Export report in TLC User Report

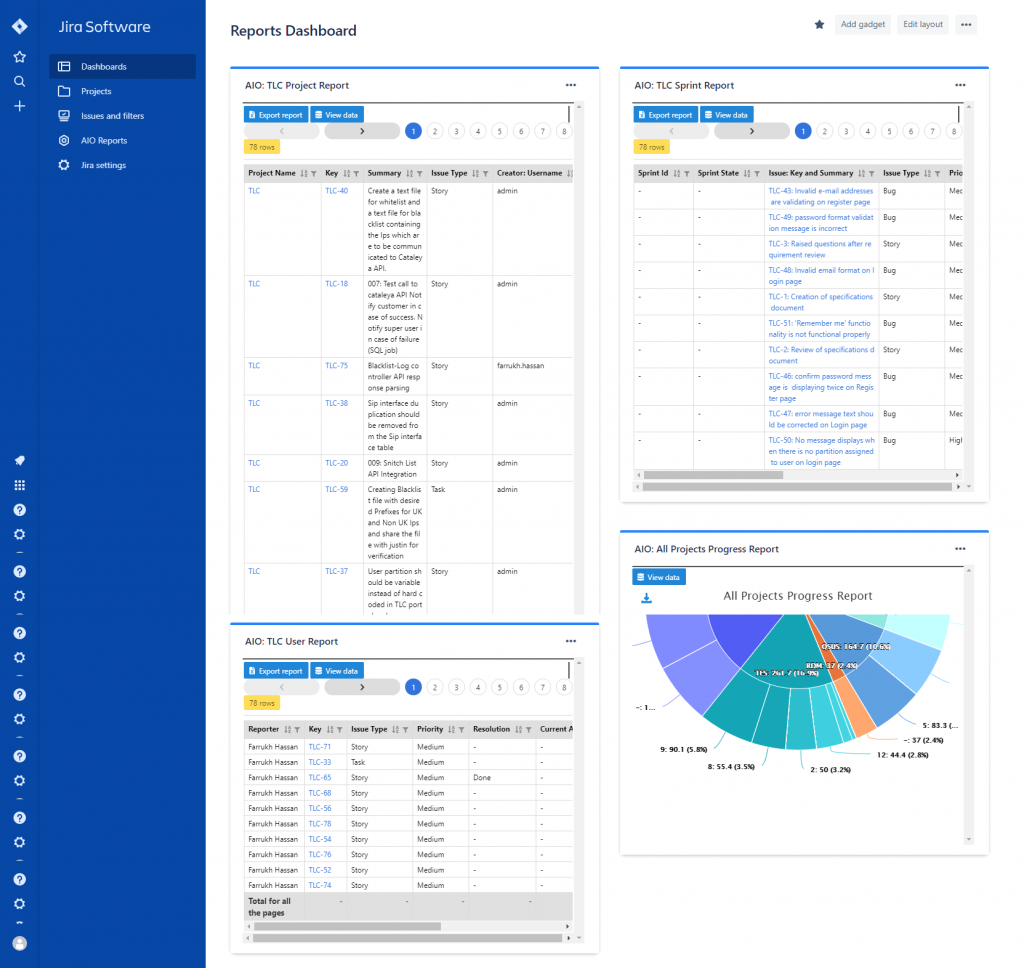pyautogui.click(x=276, y=670)
